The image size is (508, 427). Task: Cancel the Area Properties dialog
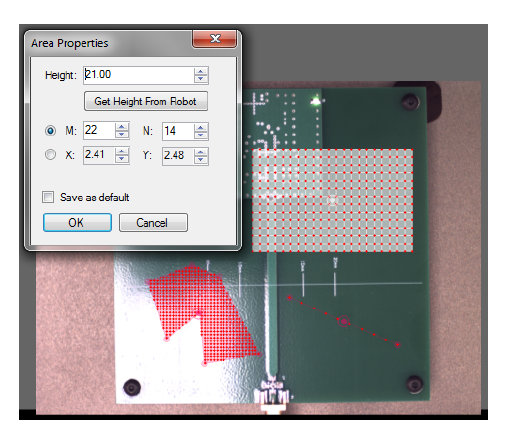pos(153,223)
